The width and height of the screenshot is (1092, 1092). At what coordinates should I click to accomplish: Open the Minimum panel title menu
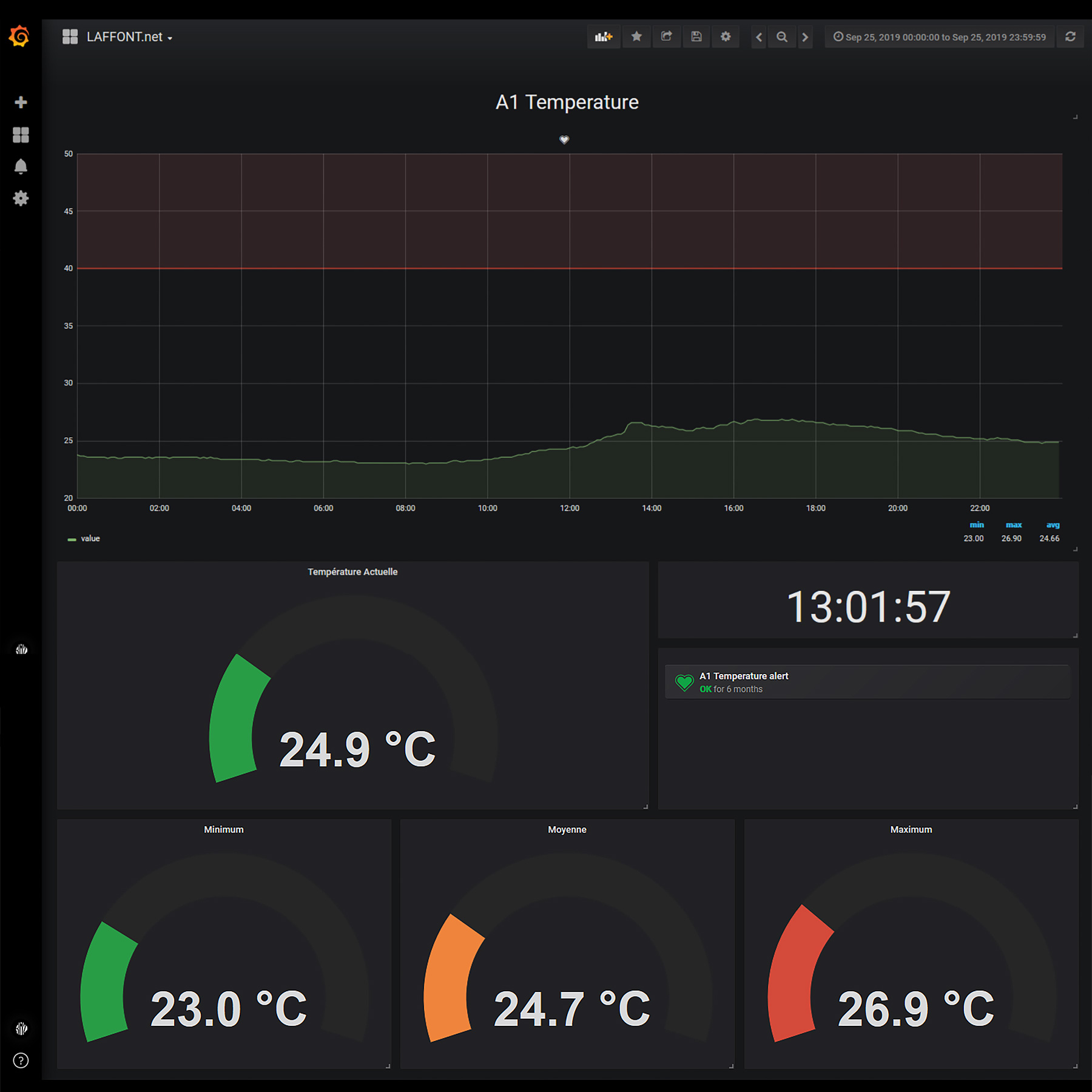click(224, 829)
